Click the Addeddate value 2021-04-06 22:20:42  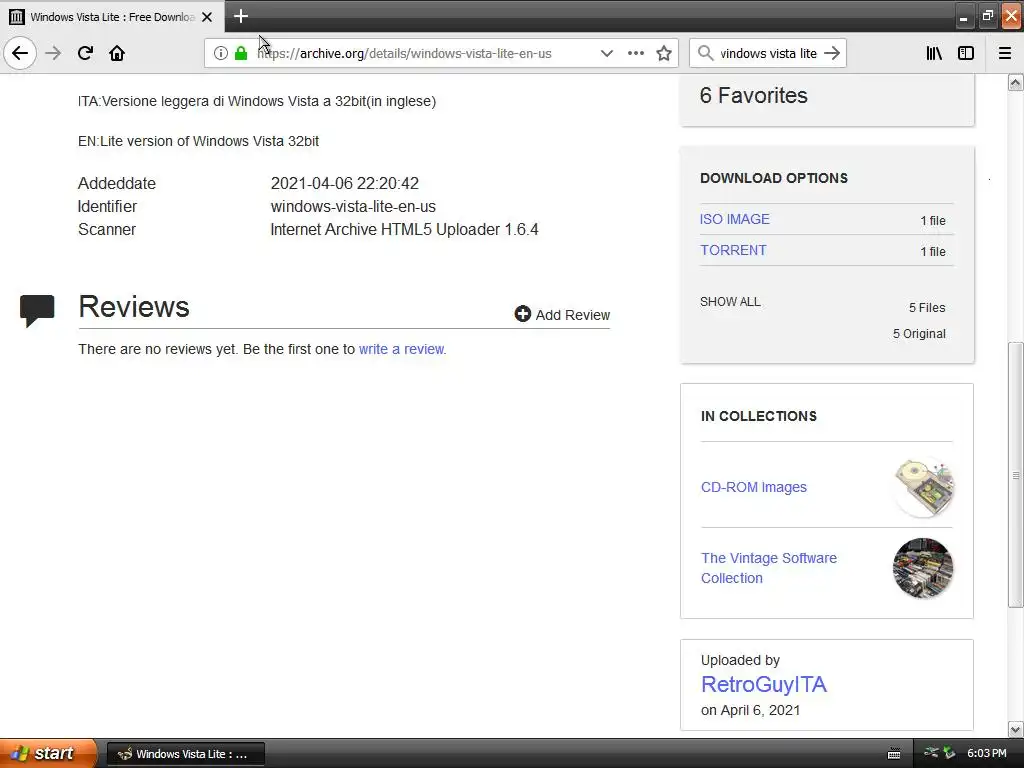click(x=345, y=184)
